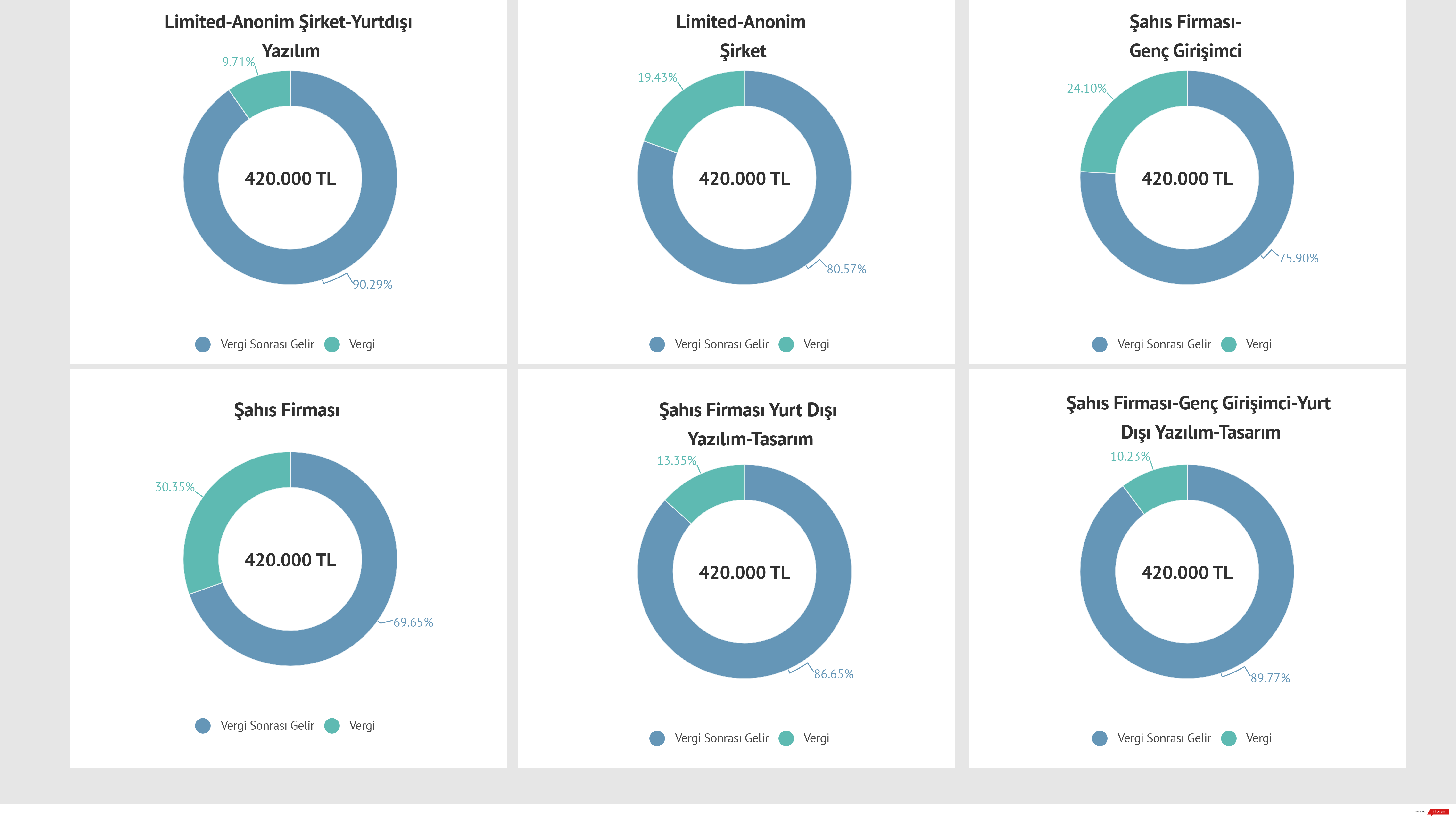This screenshot has height=819, width=1456.
Task: Click blue legend dot under the 9.71% chart
Action: click(x=203, y=344)
